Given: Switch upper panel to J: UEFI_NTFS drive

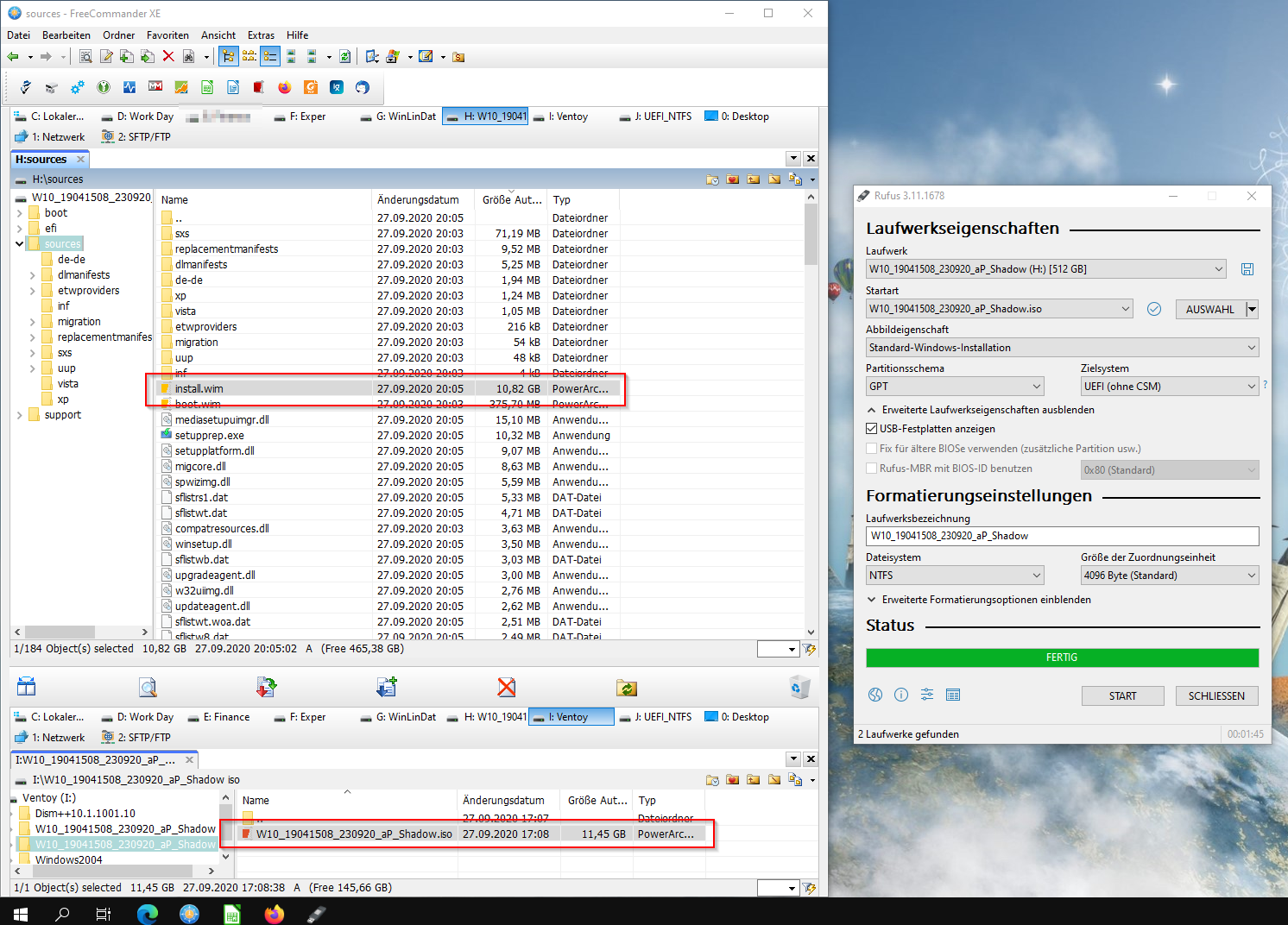Looking at the screenshot, I should [656, 116].
